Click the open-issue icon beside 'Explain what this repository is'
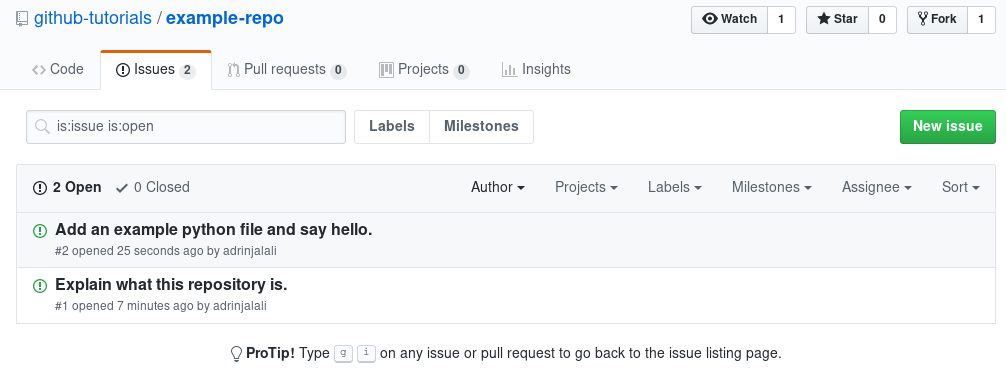Image resolution: width=1006 pixels, height=376 pixels. 40,286
